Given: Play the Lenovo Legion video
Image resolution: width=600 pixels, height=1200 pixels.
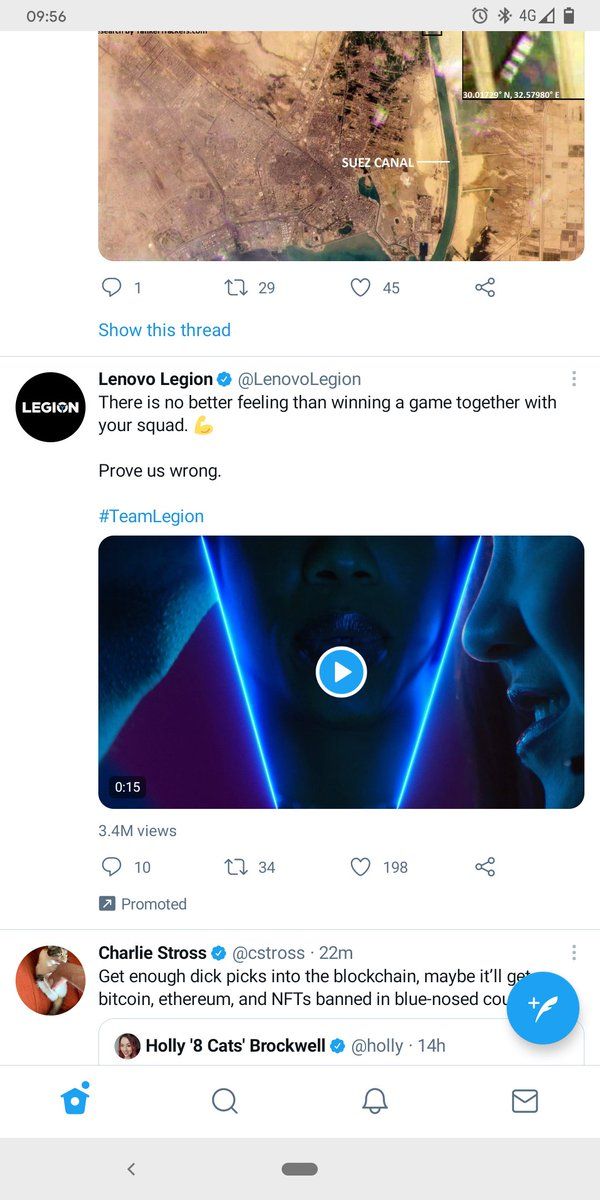Looking at the screenshot, I should [x=341, y=672].
